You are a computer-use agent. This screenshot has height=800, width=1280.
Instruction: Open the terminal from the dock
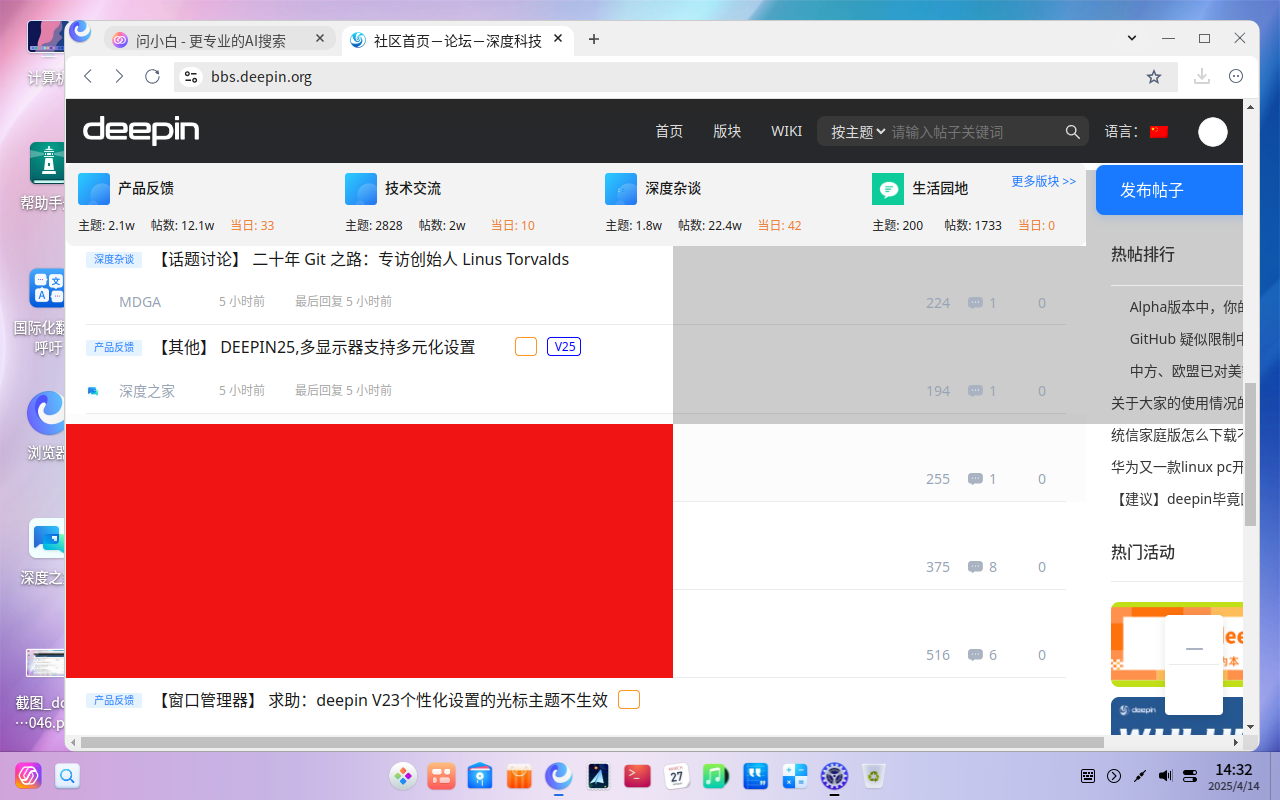[x=637, y=775]
